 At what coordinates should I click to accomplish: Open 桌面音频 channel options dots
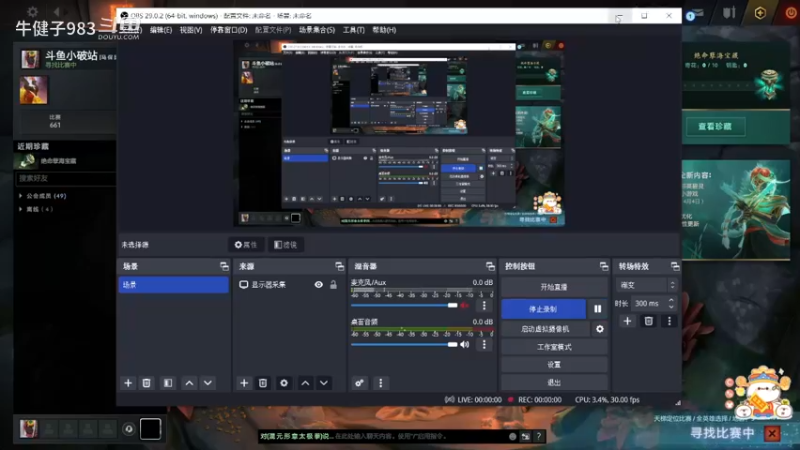click(x=484, y=345)
